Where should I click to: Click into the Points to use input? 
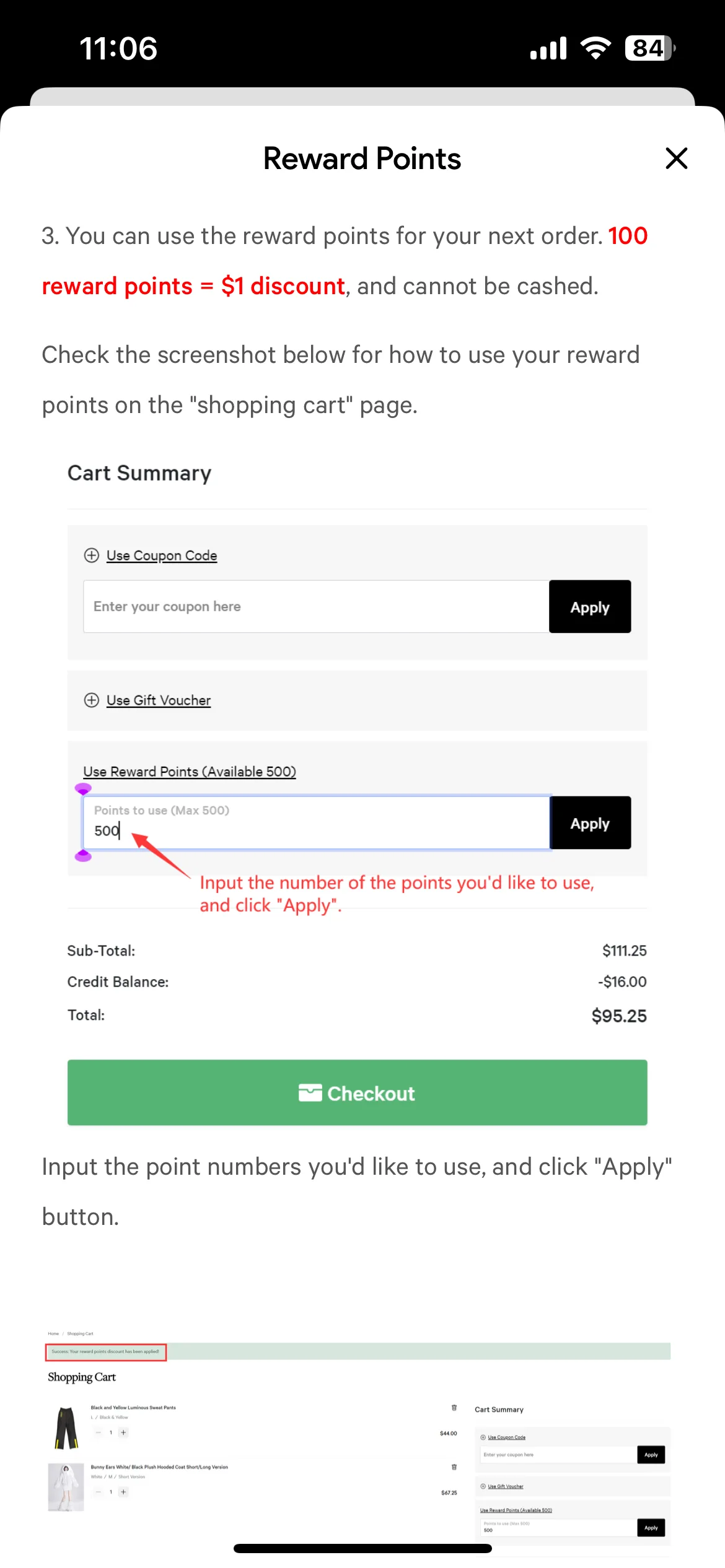point(316,822)
